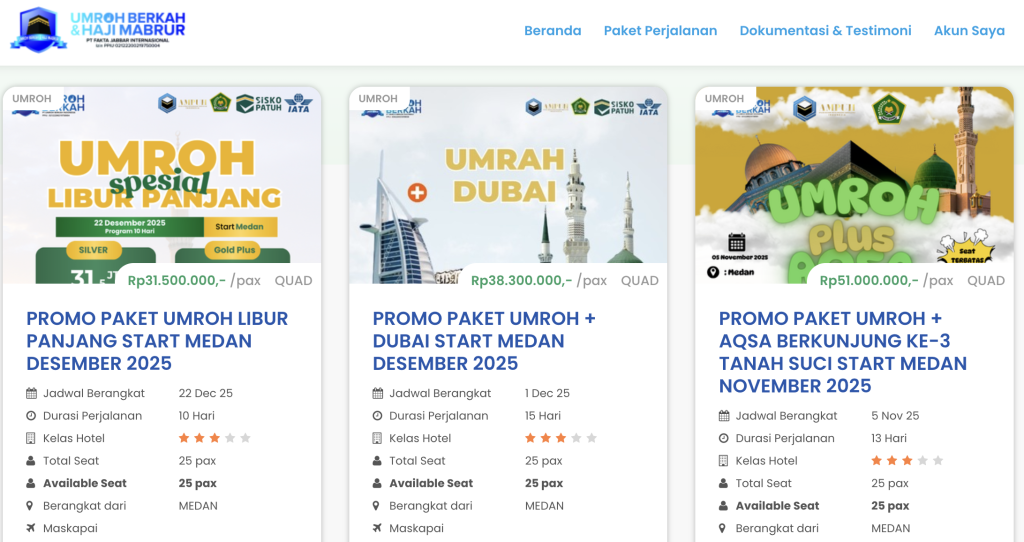Go to Dokumentasi & Testimoni page
Image resolution: width=1024 pixels, height=542 pixels.
[x=825, y=31]
